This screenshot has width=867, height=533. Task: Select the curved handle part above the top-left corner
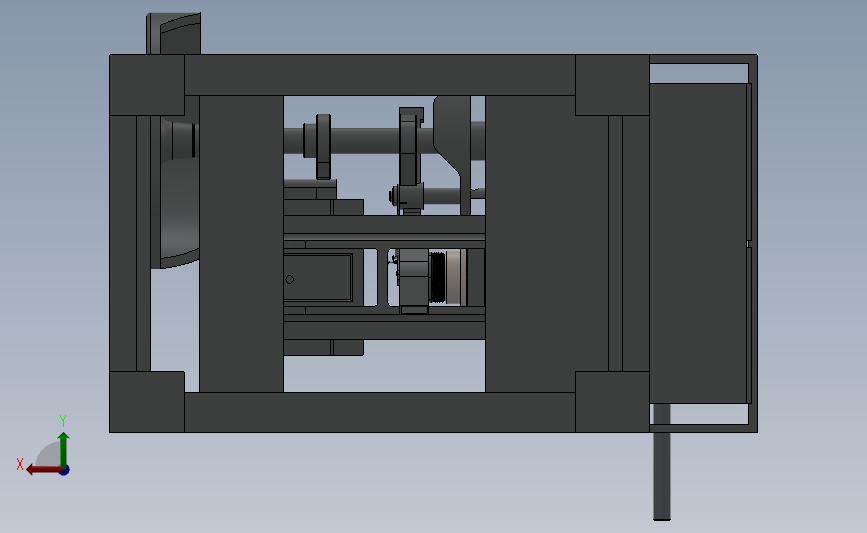click(174, 34)
